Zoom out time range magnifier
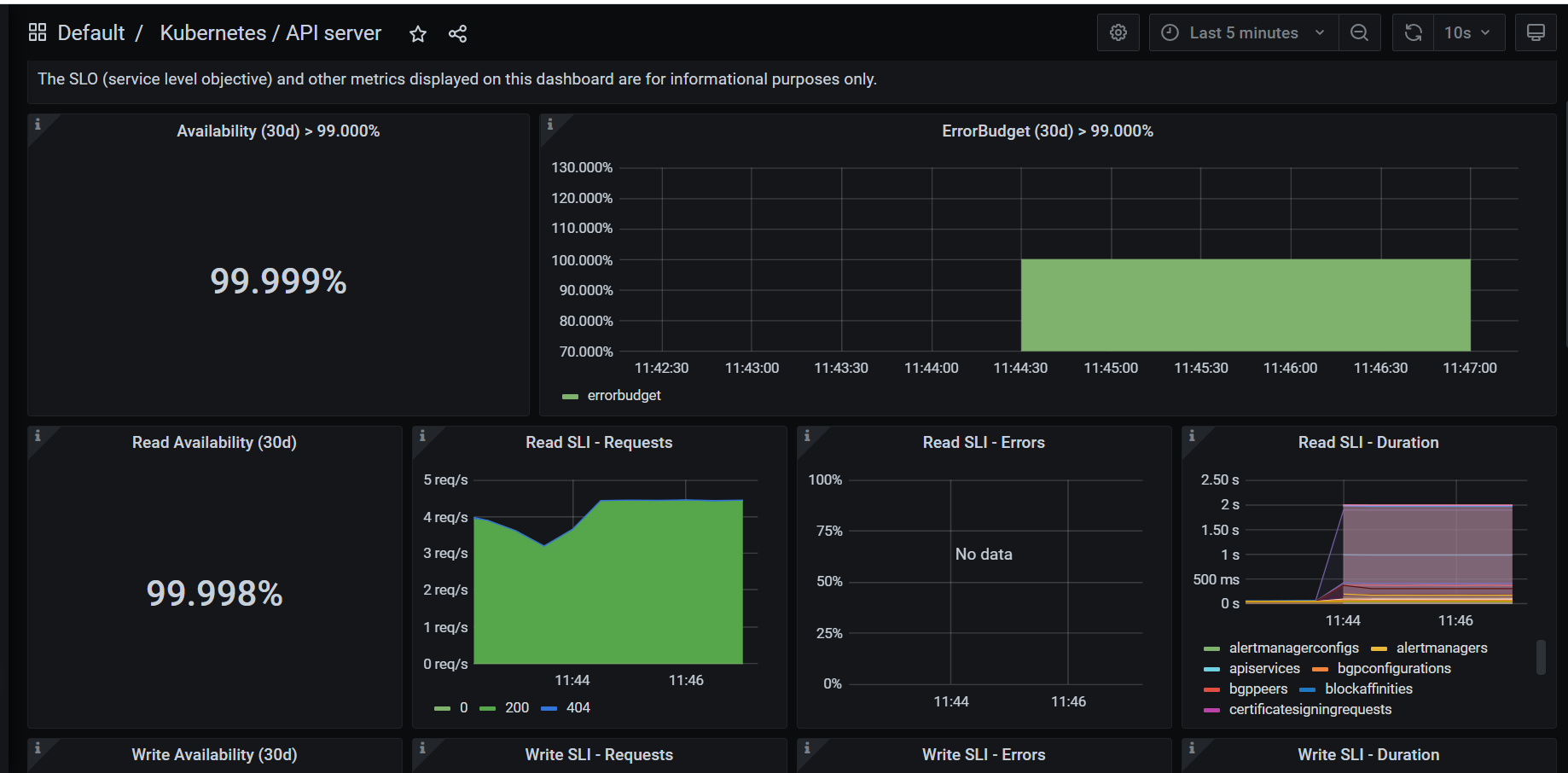 (1360, 32)
